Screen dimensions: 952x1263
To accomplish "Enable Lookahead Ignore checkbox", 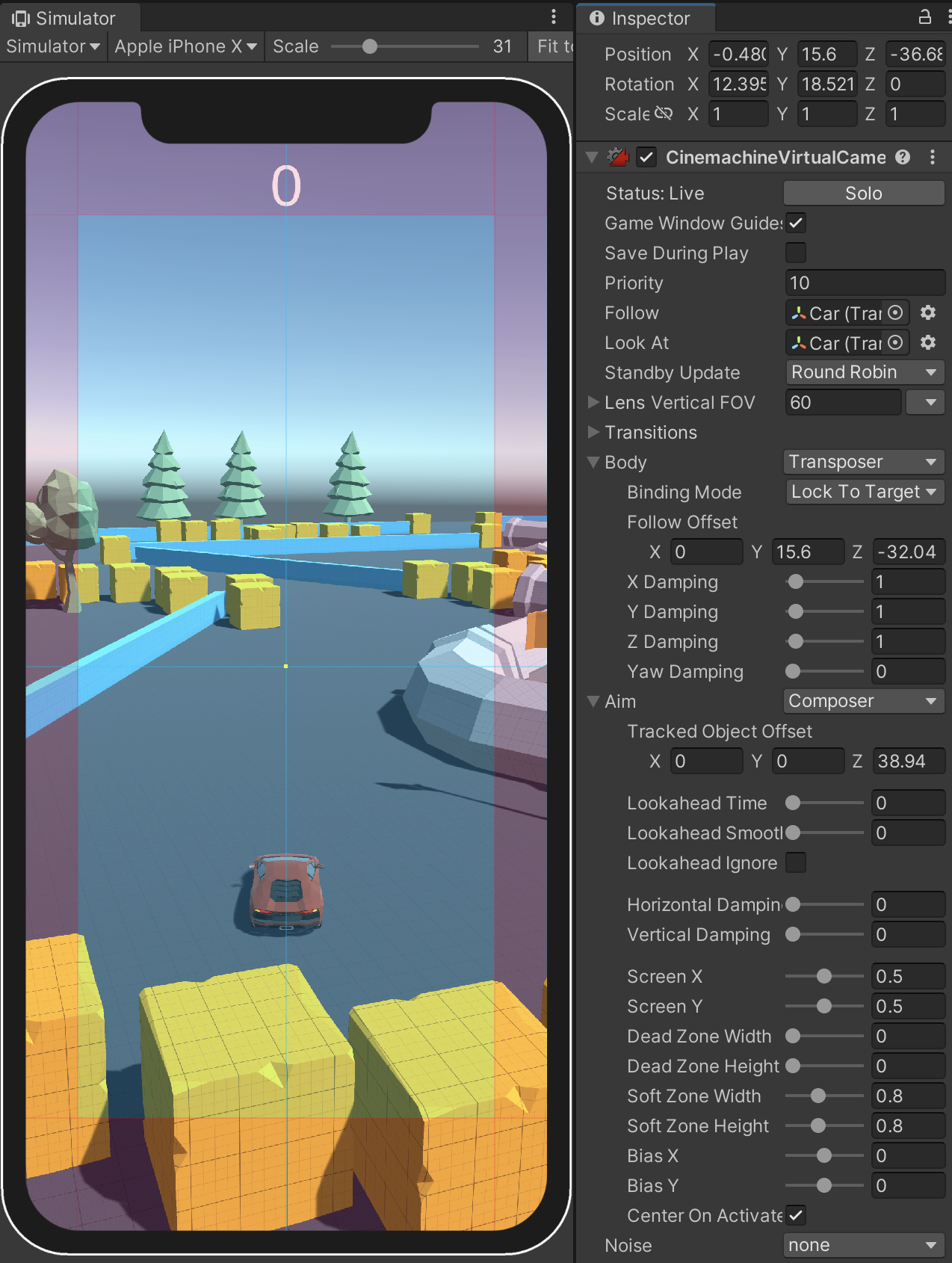I will (x=796, y=862).
